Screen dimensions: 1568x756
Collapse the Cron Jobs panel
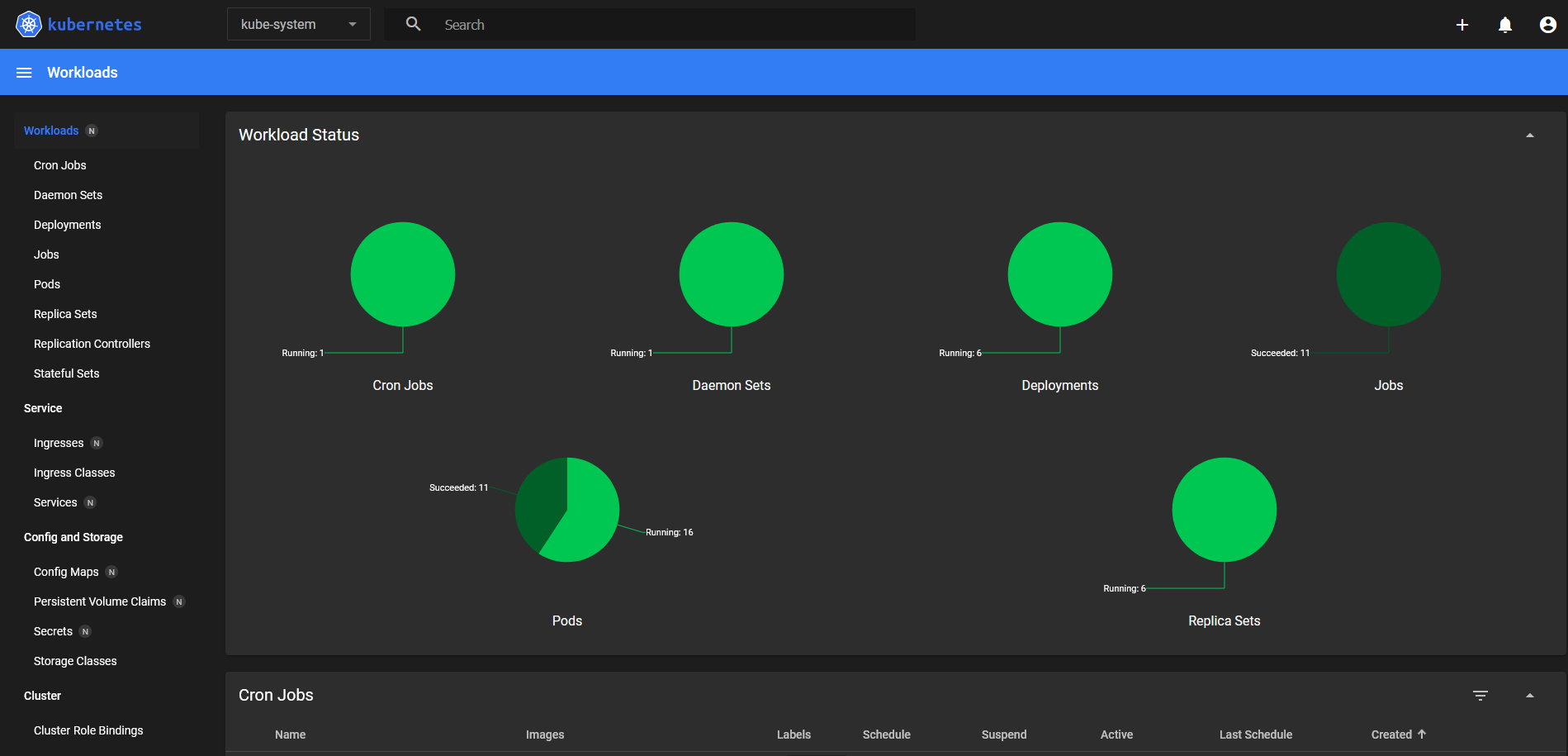point(1529,696)
